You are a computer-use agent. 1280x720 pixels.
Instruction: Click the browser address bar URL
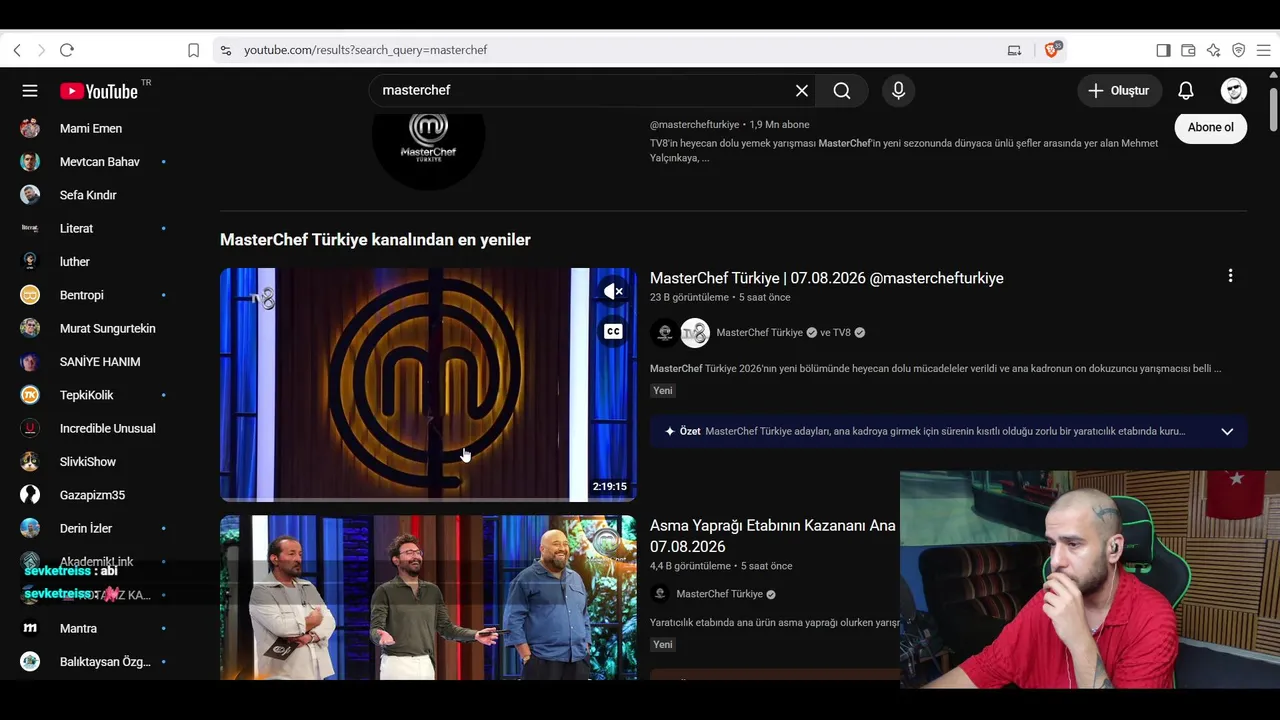(x=366, y=50)
